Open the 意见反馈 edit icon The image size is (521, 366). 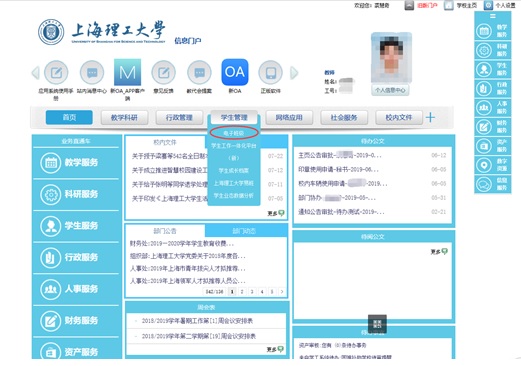click(163, 72)
